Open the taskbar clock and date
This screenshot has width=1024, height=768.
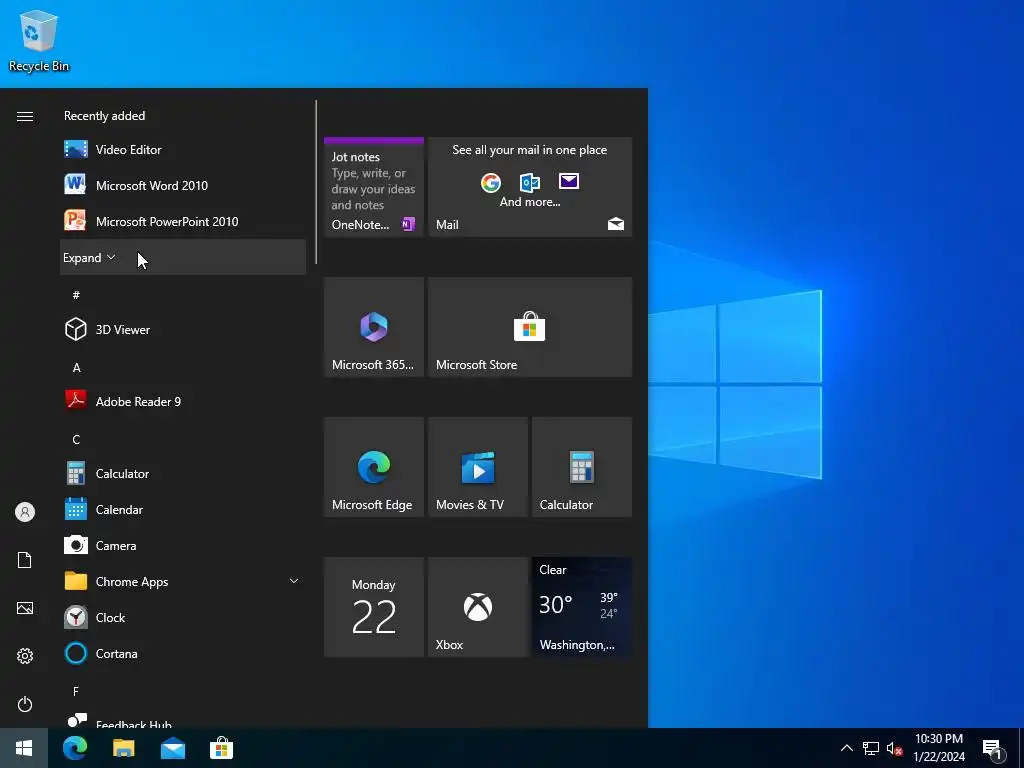(939, 748)
